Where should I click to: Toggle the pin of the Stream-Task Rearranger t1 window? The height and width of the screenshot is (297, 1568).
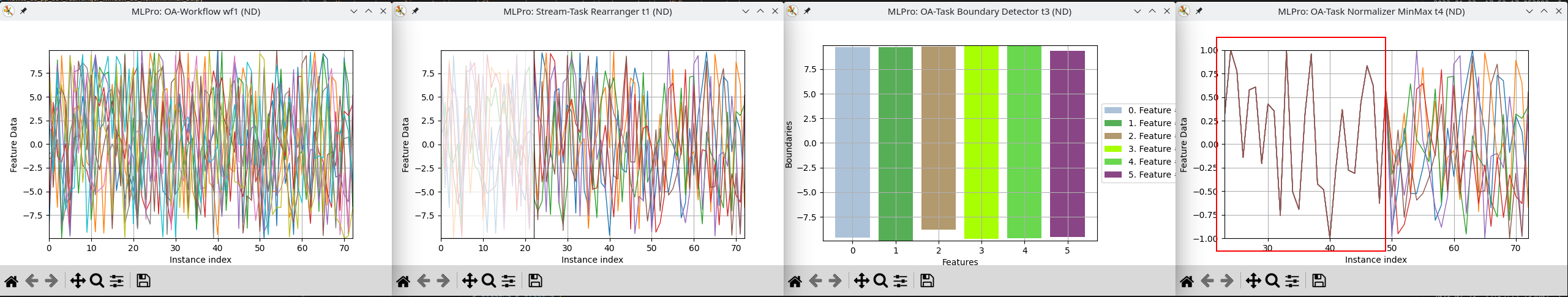pyautogui.click(x=415, y=11)
